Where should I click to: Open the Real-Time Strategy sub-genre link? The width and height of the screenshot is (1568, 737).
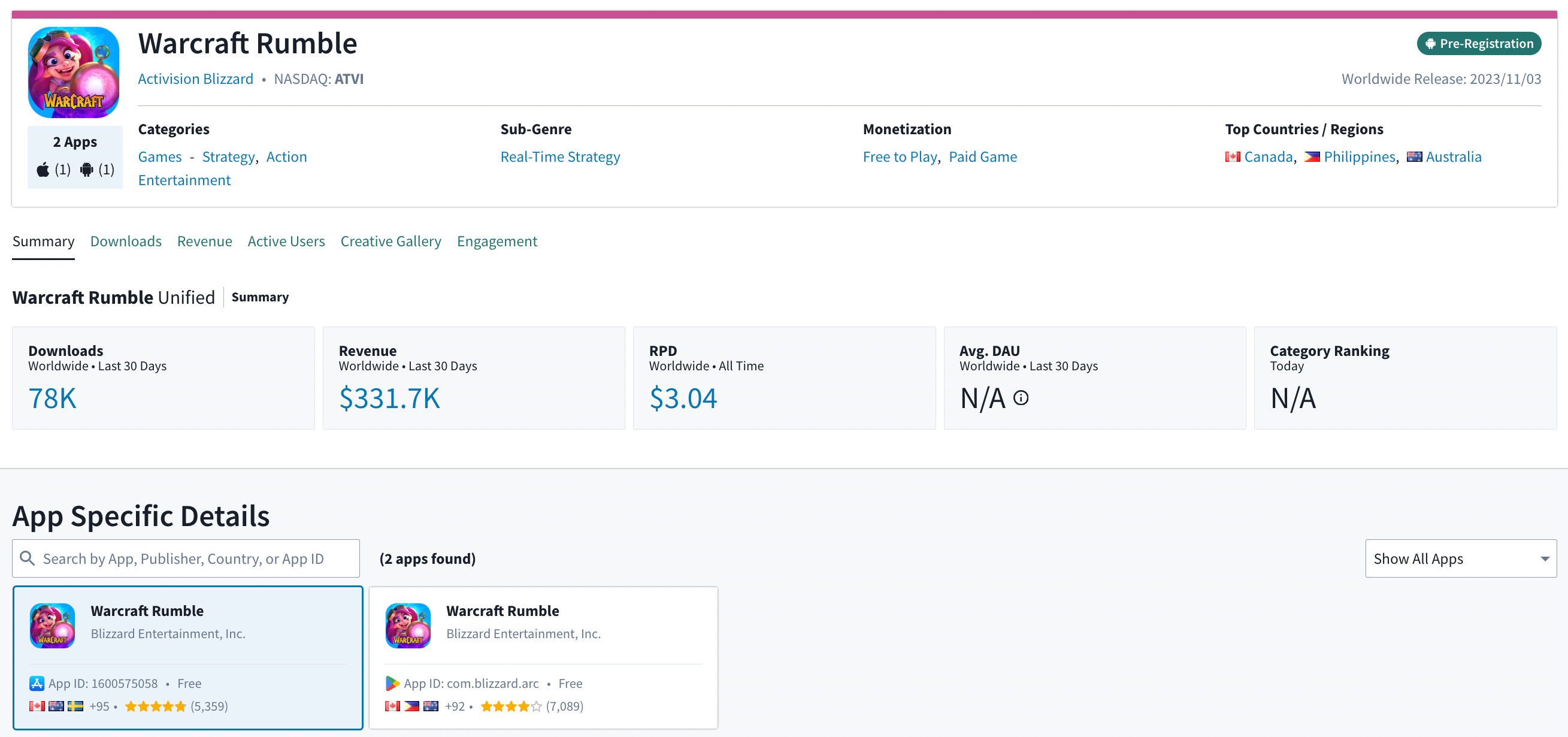click(x=560, y=156)
